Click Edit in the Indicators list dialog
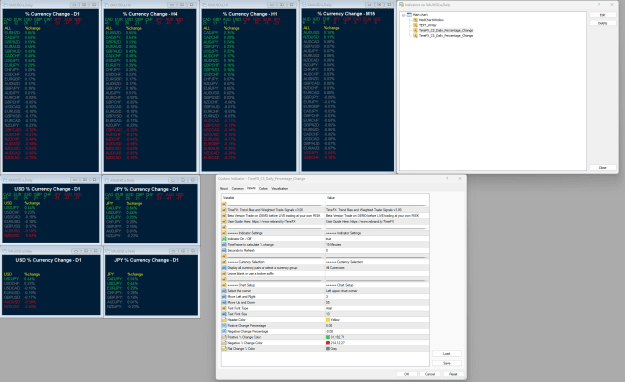625x382 pixels. point(602,15)
